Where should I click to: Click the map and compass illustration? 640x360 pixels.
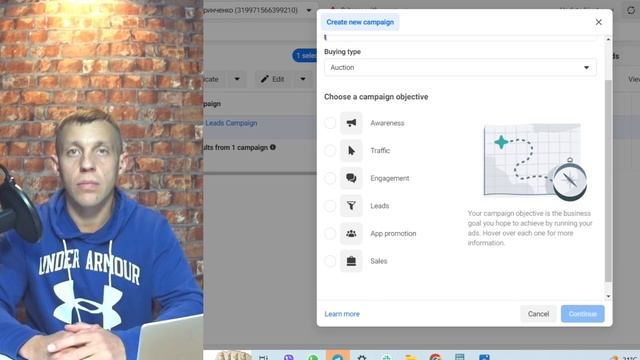pyautogui.click(x=535, y=162)
